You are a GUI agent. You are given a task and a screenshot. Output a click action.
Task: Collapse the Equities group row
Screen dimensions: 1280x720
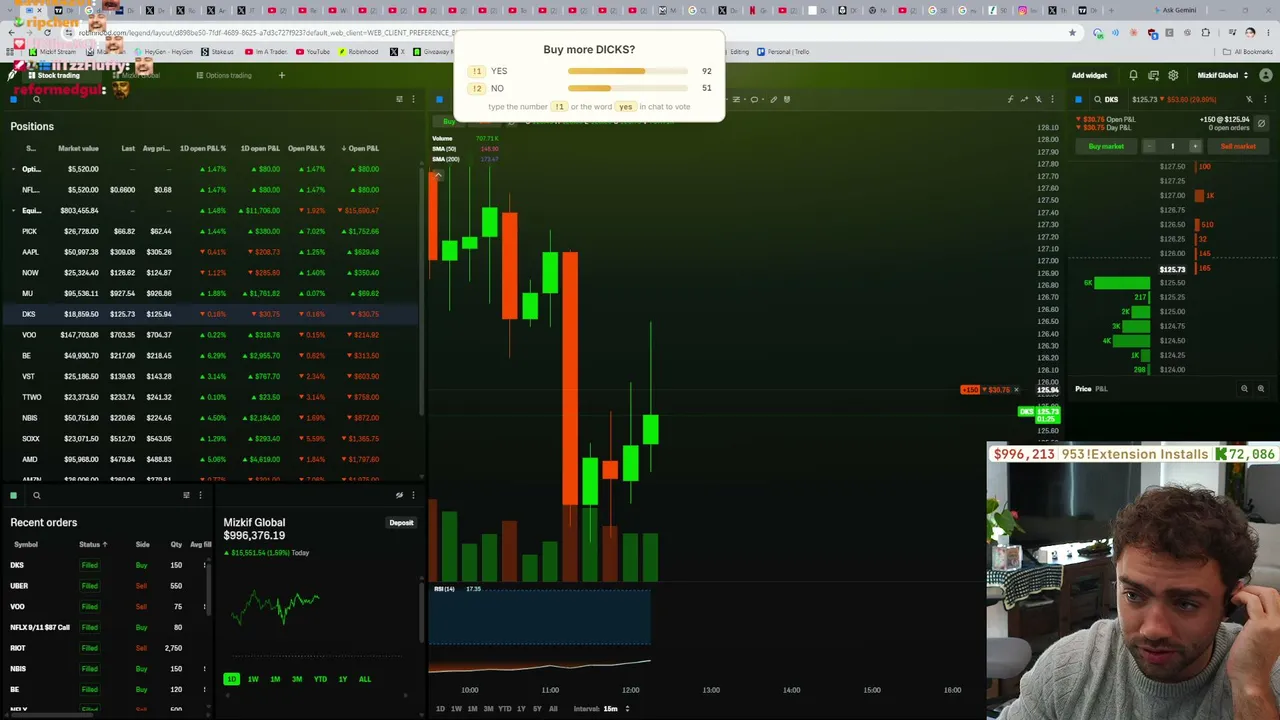[13, 211]
